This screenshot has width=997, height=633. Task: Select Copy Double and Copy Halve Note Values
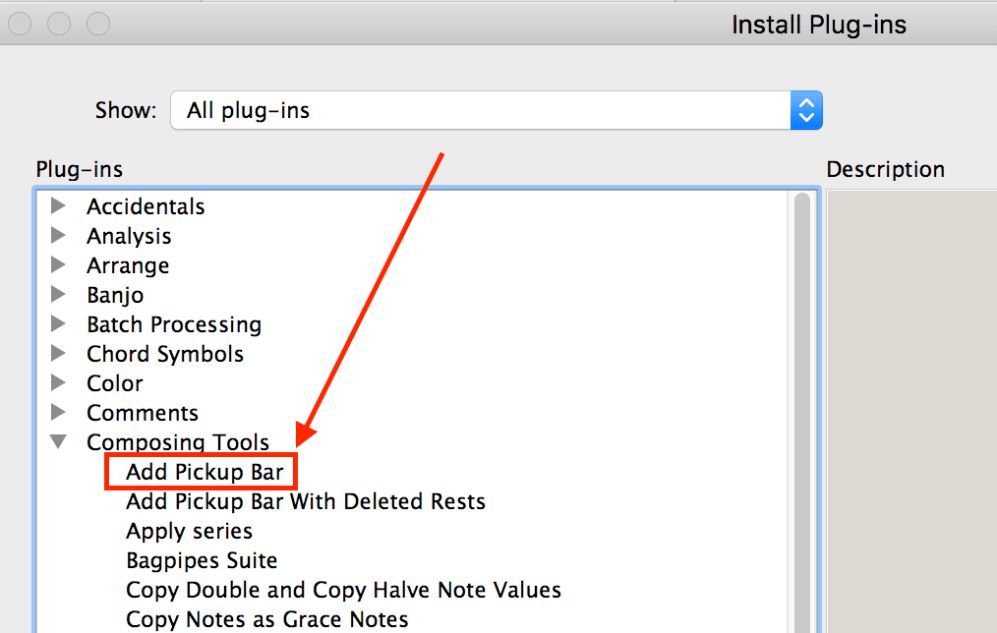[x=343, y=590]
